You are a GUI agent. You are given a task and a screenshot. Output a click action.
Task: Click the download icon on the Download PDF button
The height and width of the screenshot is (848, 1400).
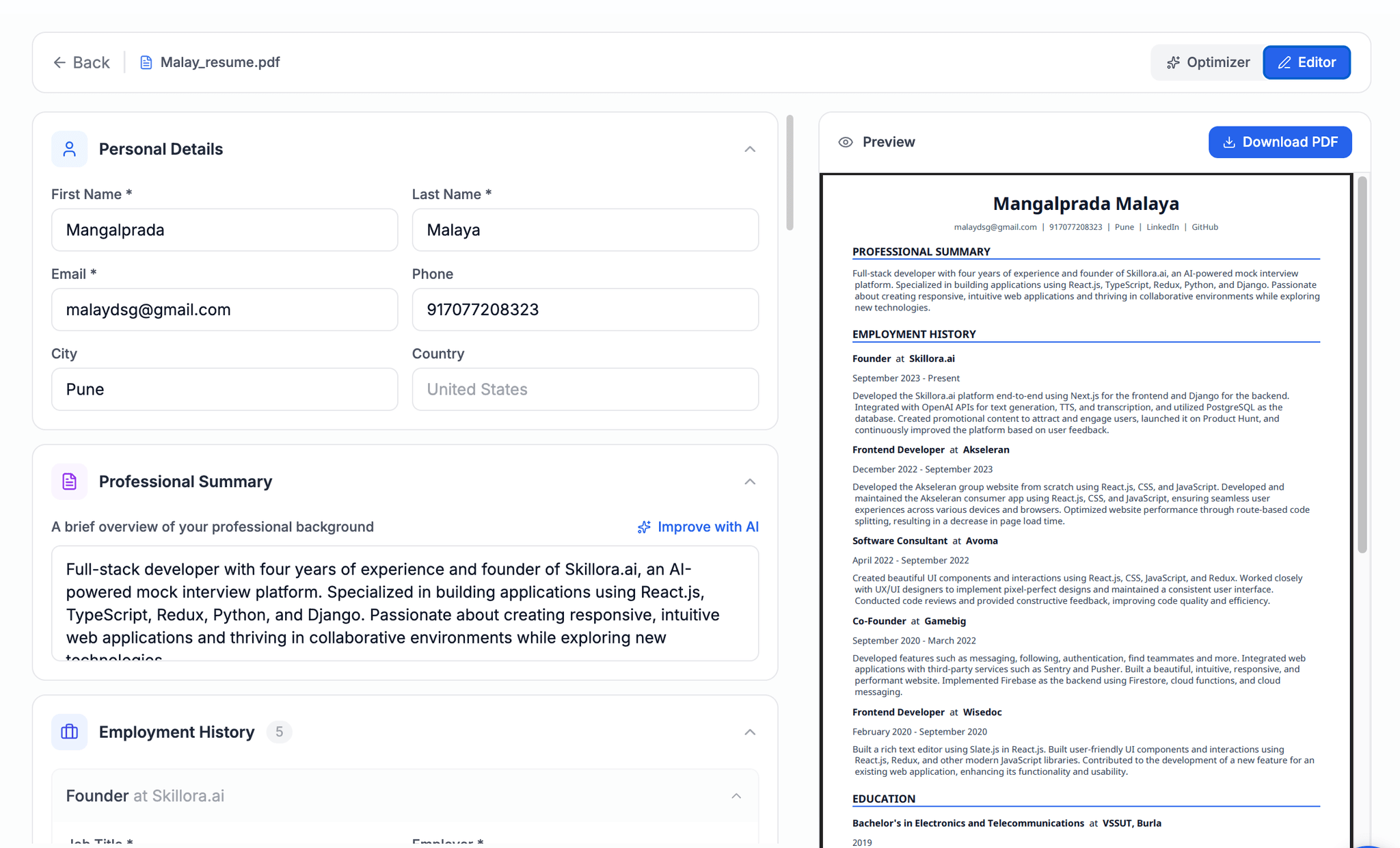tap(1228, 142)
